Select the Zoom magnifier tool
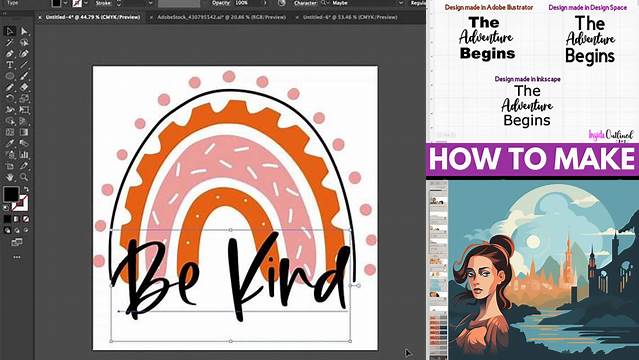The height and width of the screenshot is (360, 639). coord(24,177)
